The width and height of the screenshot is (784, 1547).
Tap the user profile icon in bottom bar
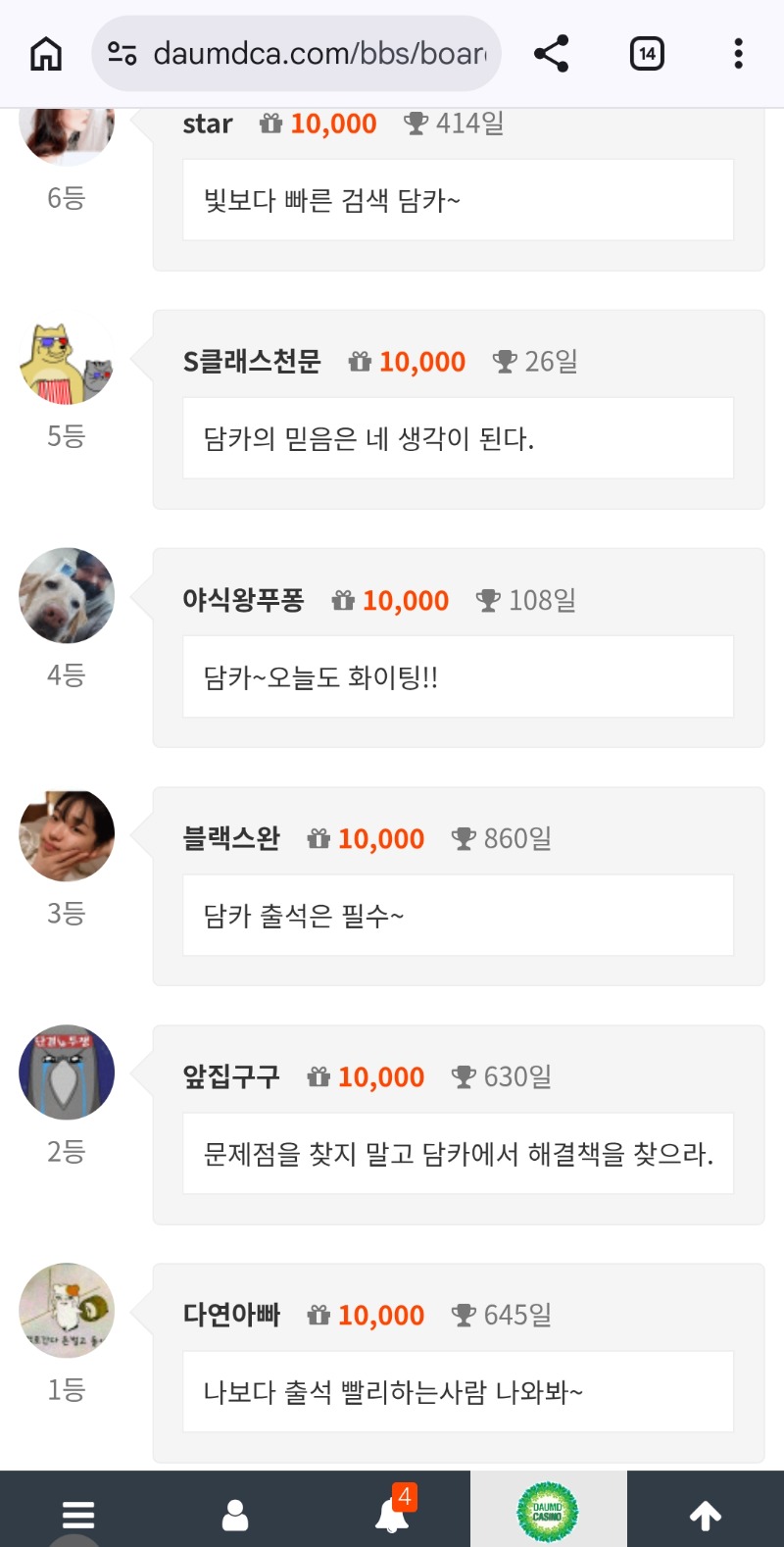[235, 1515]
